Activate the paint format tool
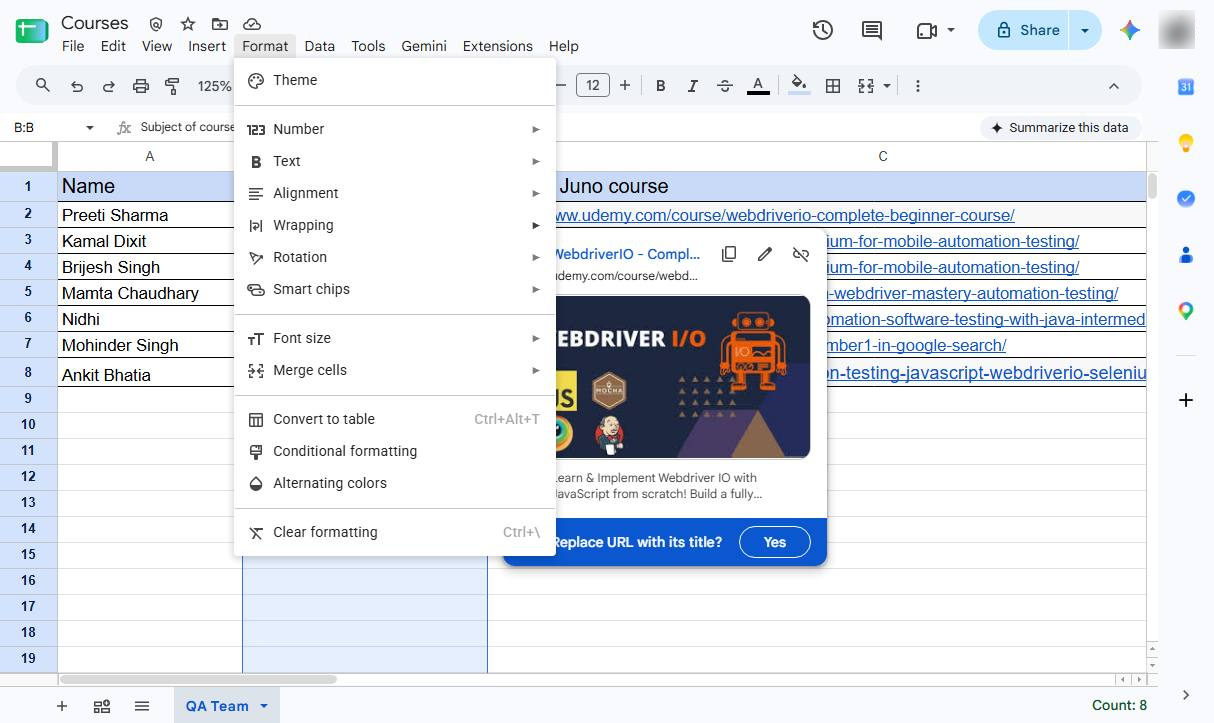The width and height of the screenshot is (1214, 723). pyautogui.click(x=172, y=86)
